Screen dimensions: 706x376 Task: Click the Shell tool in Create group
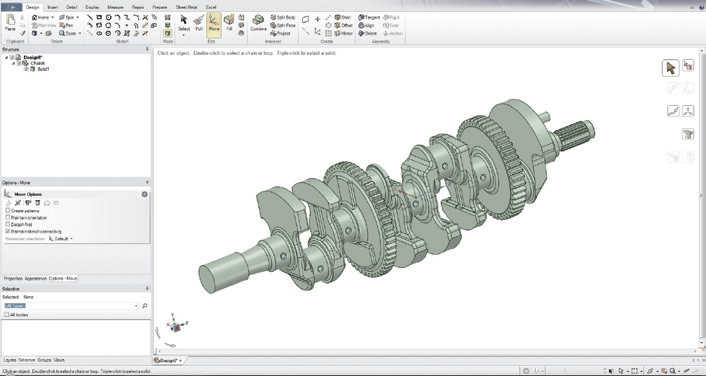coord(343,17)
